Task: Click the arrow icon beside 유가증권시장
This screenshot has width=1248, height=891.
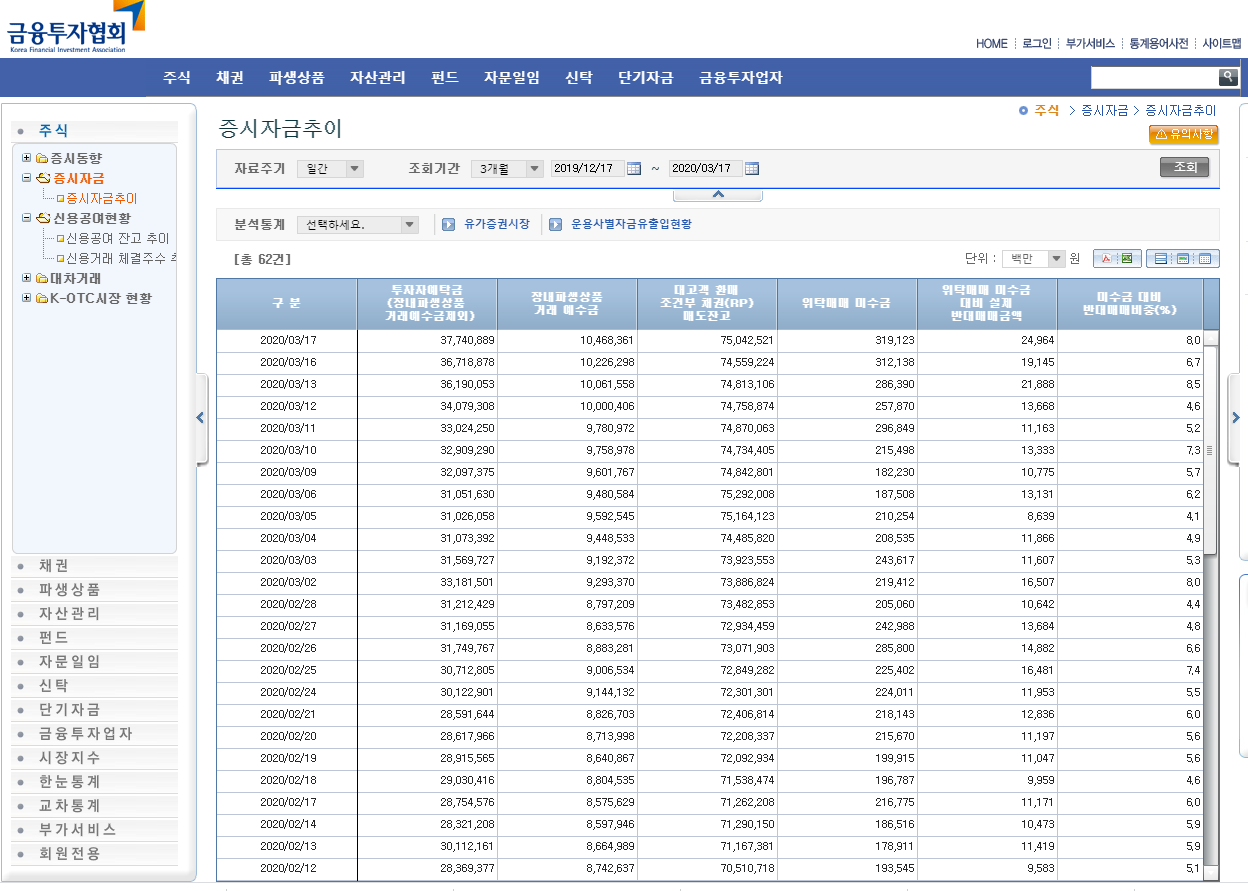Action: (449, 224)
